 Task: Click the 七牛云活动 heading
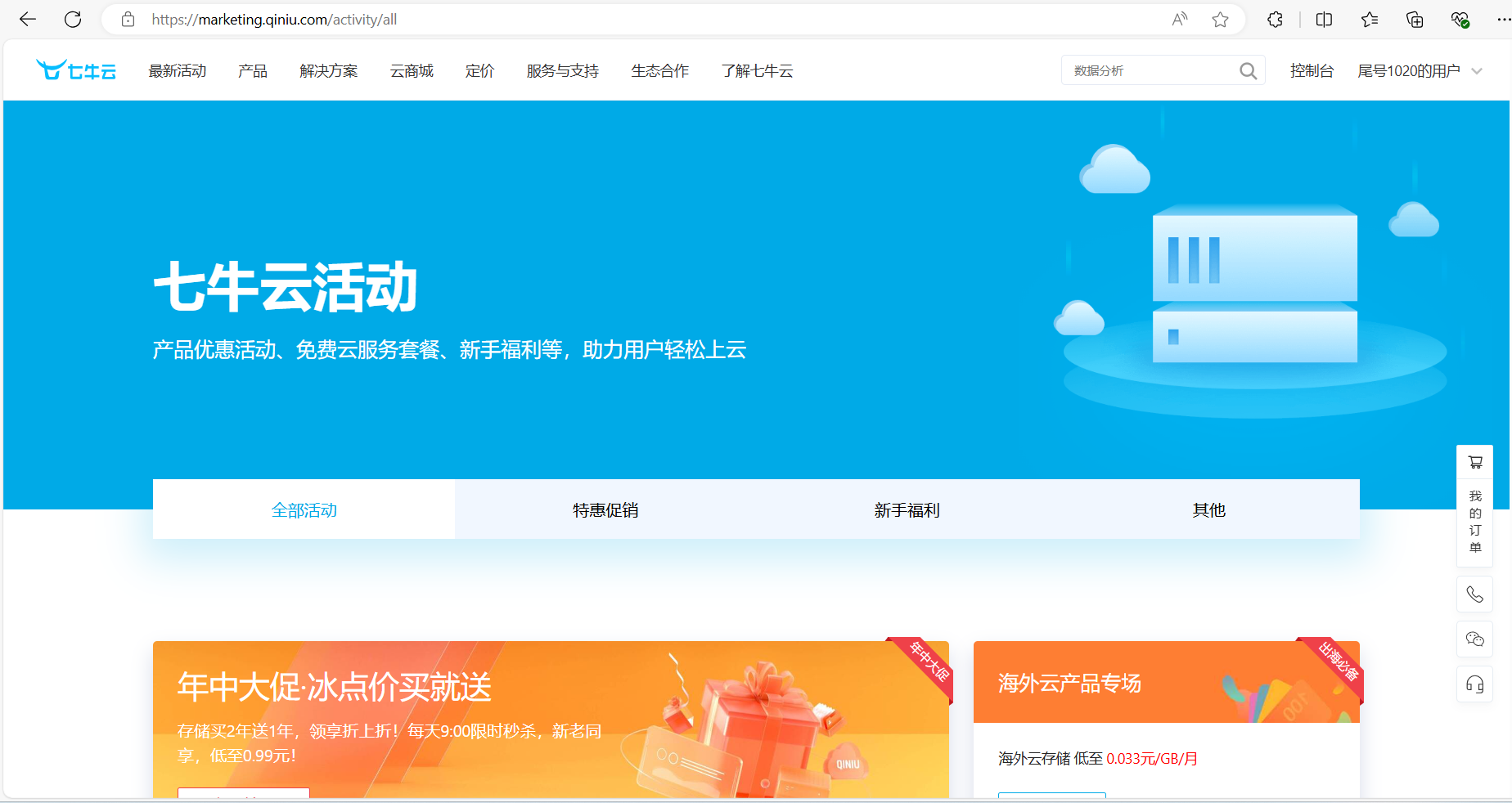point(286,287)
